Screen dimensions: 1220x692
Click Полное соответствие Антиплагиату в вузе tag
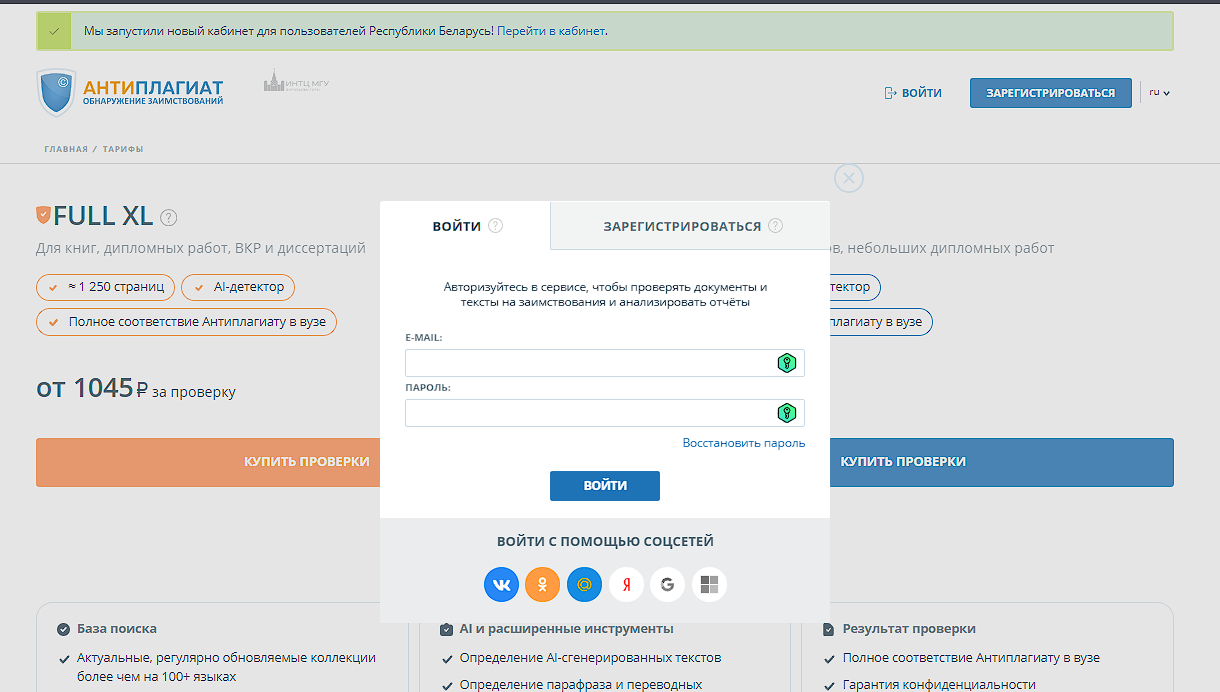coord(187,322)
